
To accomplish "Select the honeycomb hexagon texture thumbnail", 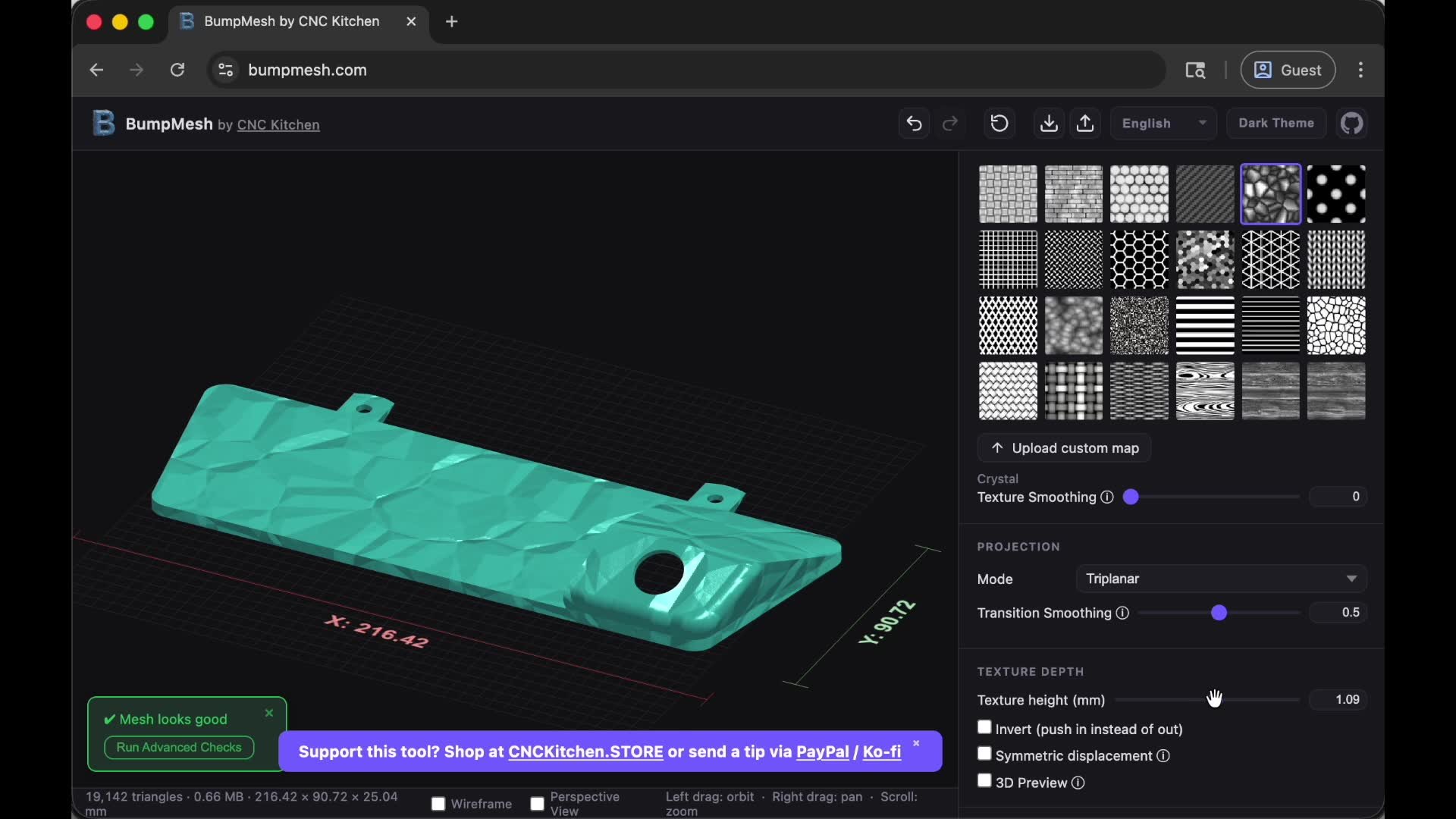I will pyautogui.click(x=1139, y=260).
